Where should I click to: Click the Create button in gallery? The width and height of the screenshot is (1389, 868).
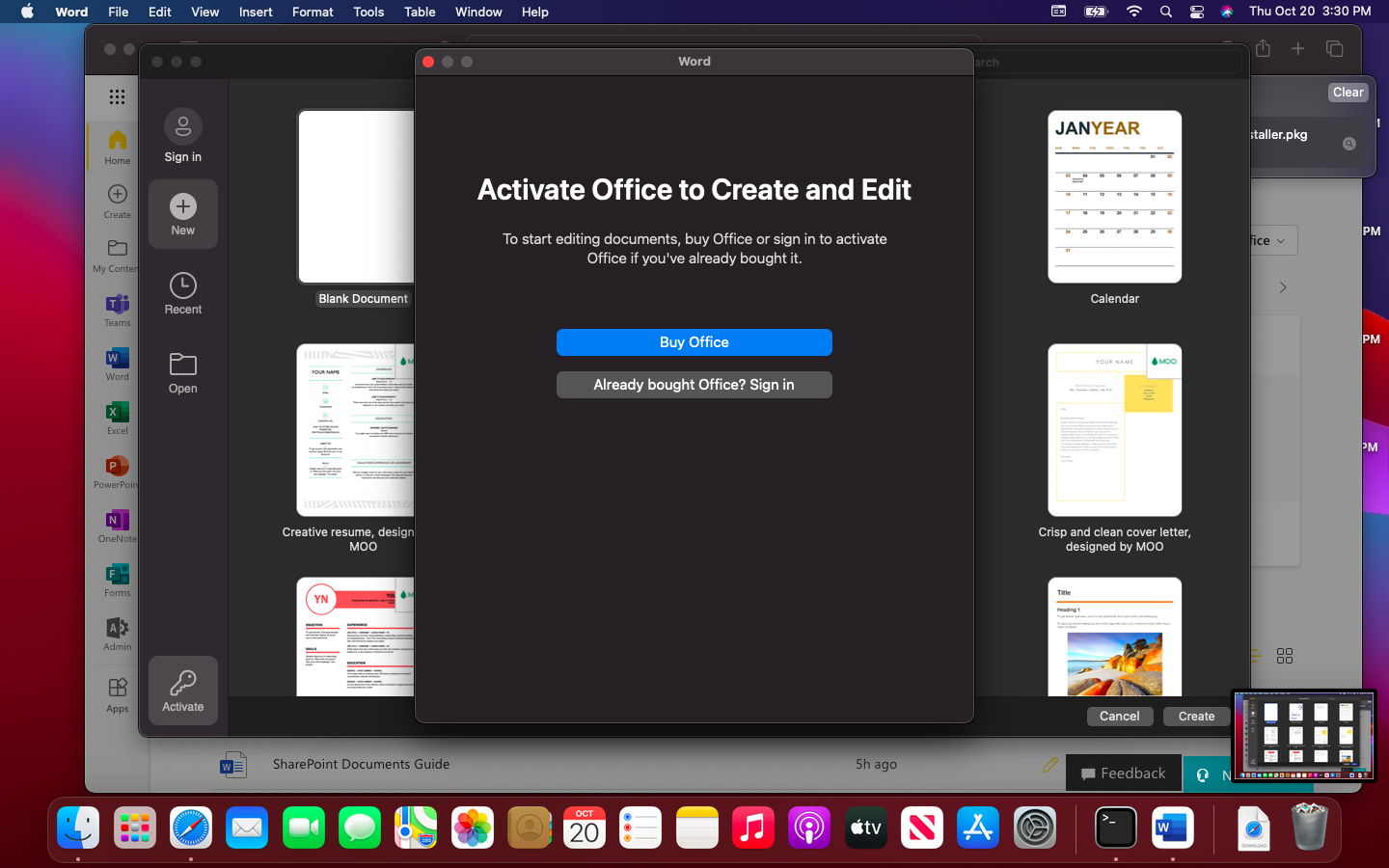(1196, 716)
